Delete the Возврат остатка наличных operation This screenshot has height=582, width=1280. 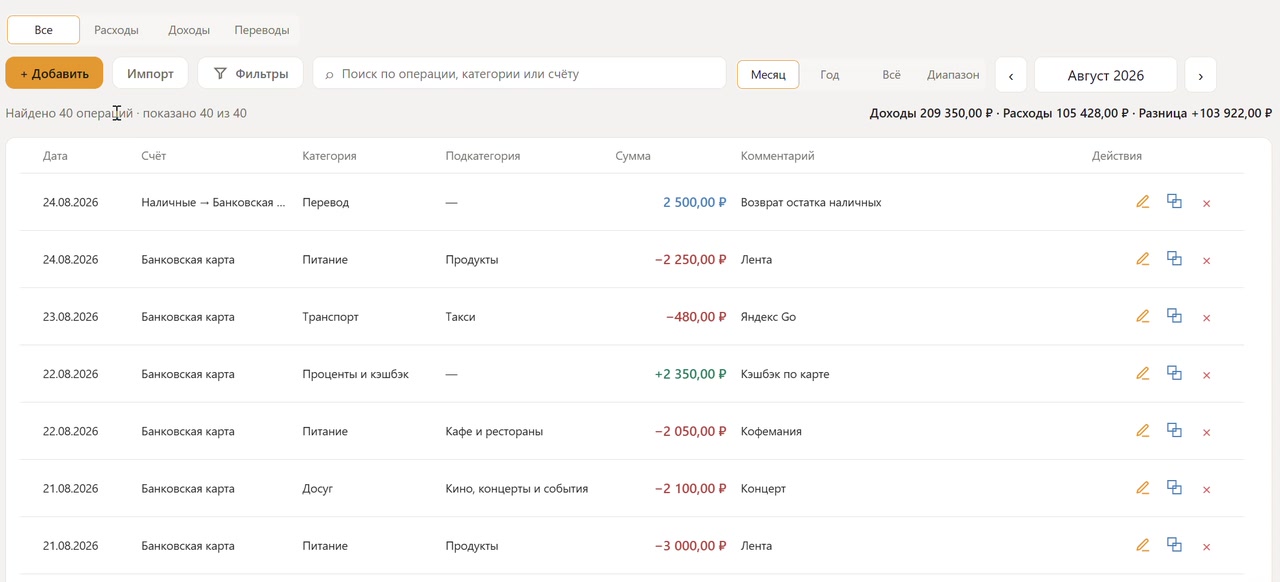pyautogui.click(x=1206, y=203)
